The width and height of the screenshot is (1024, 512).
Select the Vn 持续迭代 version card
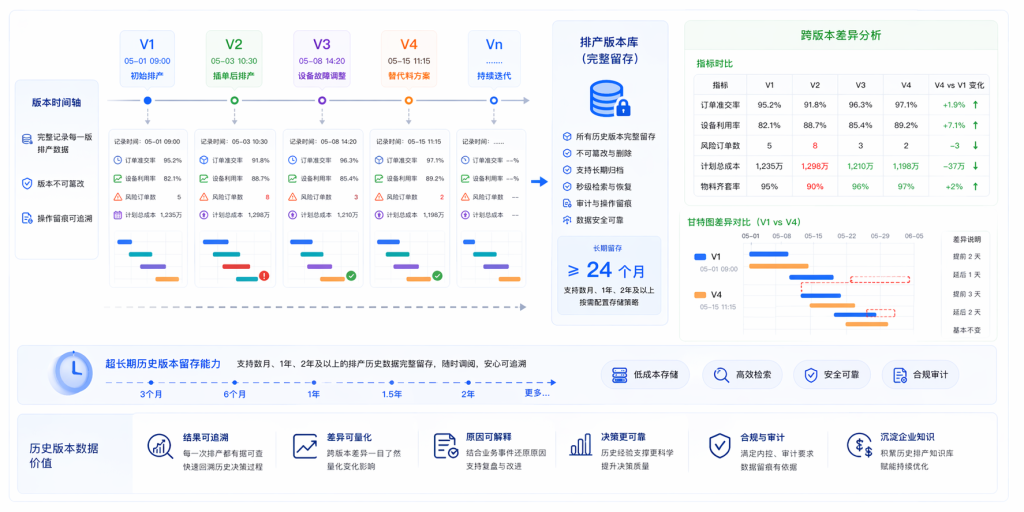point(494,59)
